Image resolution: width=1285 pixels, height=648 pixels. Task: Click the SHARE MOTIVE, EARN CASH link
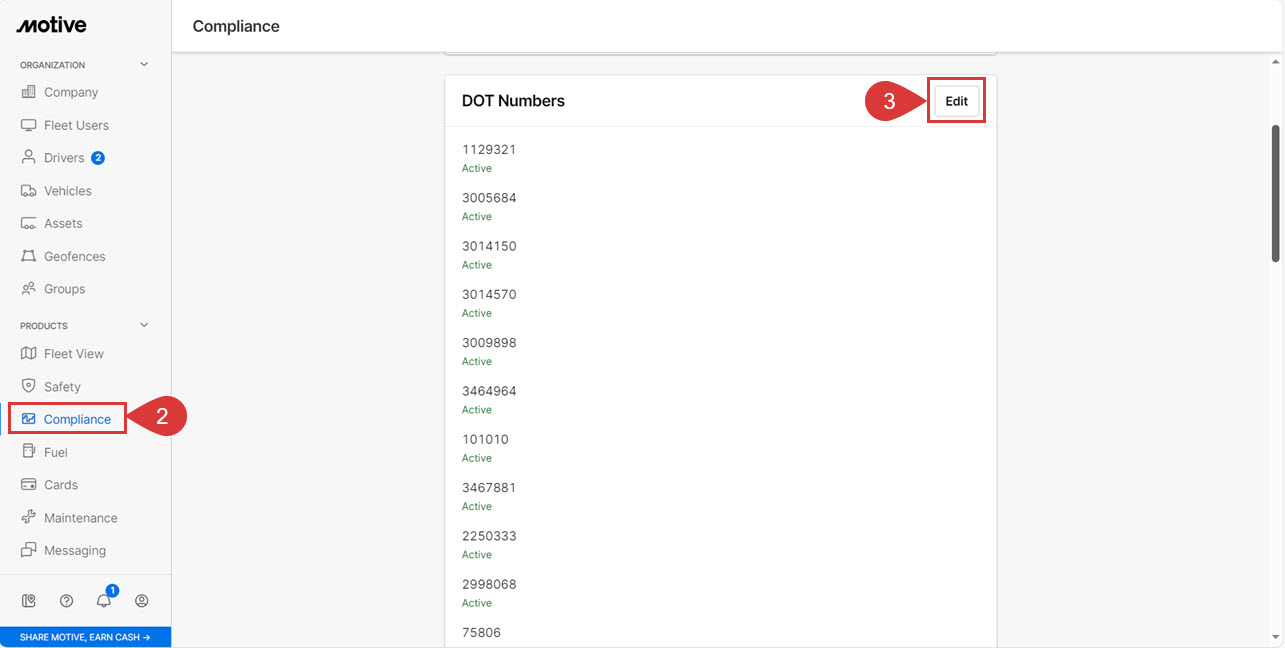[x=86, y=637]
